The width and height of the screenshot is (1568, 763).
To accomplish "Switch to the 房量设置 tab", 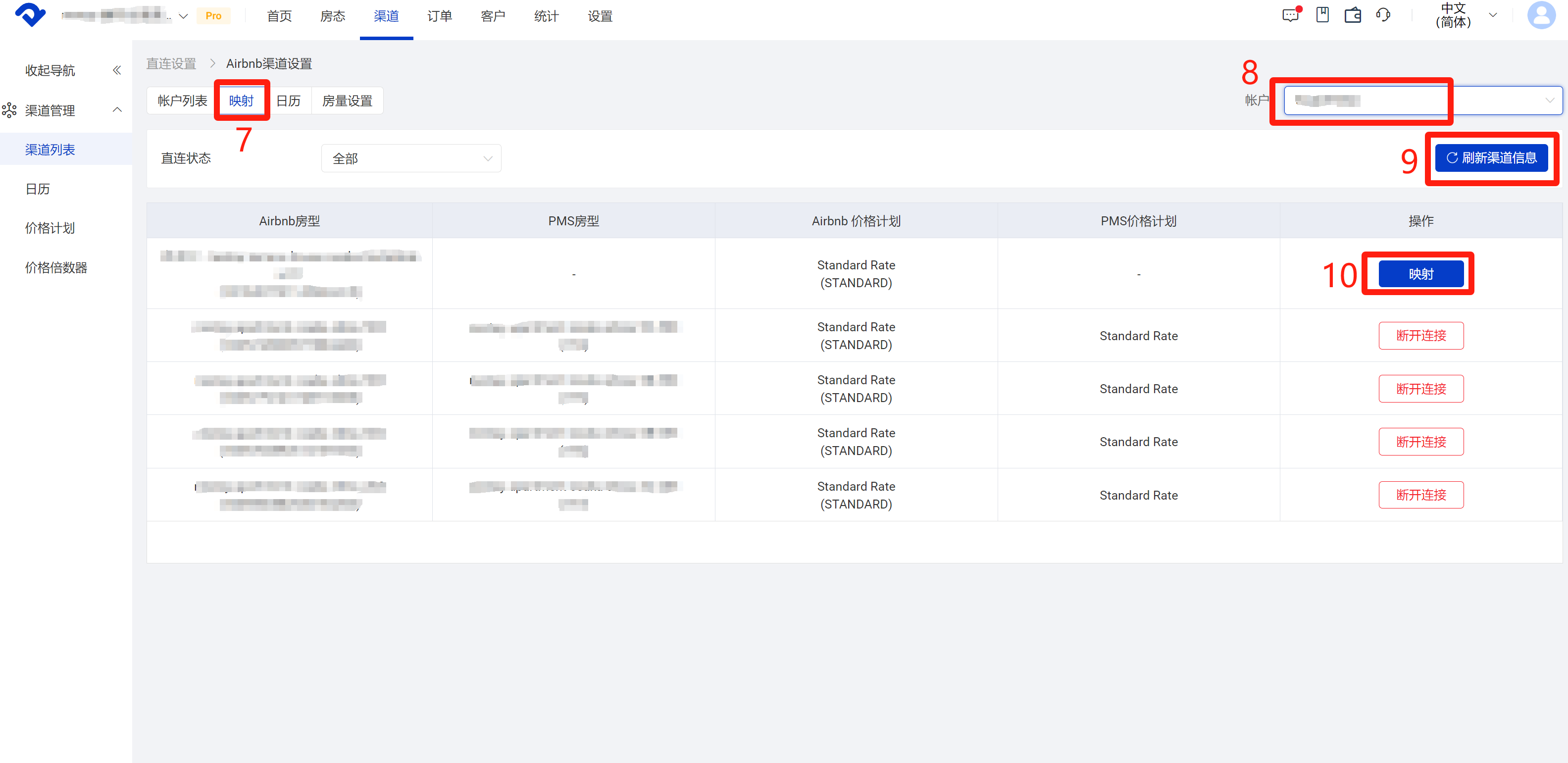I will click(347, 101).
